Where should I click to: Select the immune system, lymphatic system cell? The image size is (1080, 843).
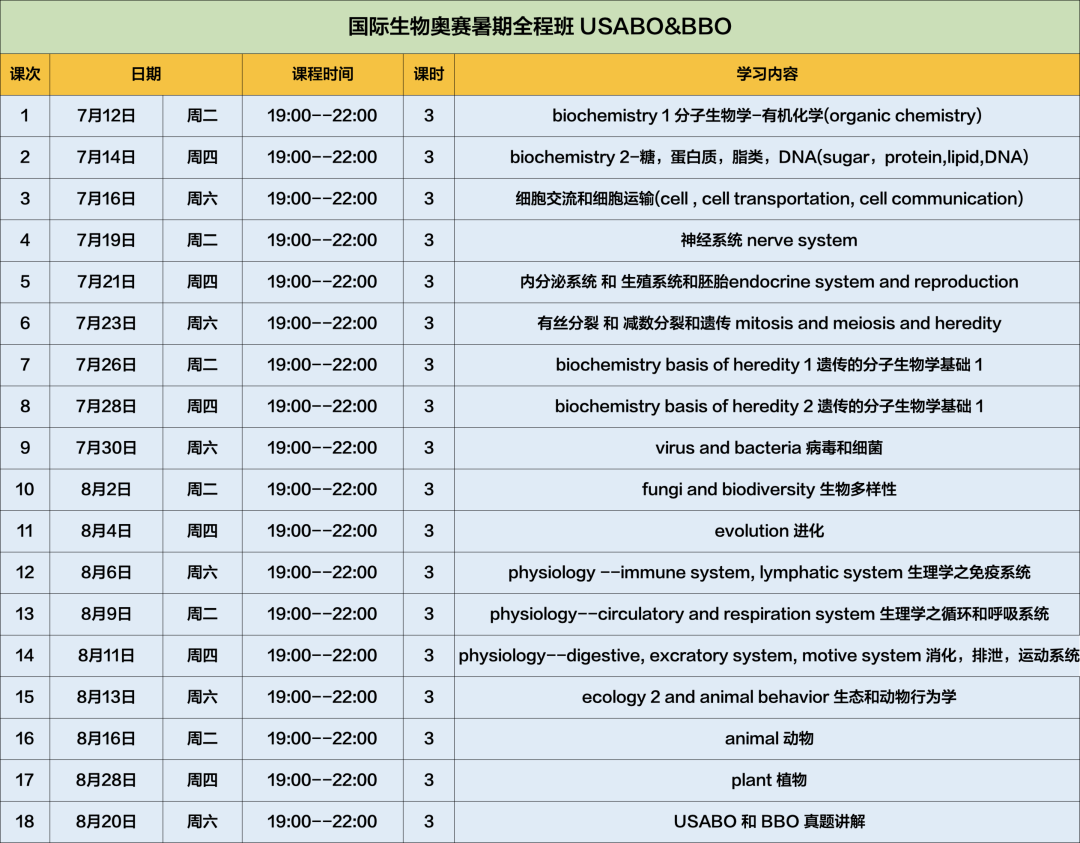767,572
